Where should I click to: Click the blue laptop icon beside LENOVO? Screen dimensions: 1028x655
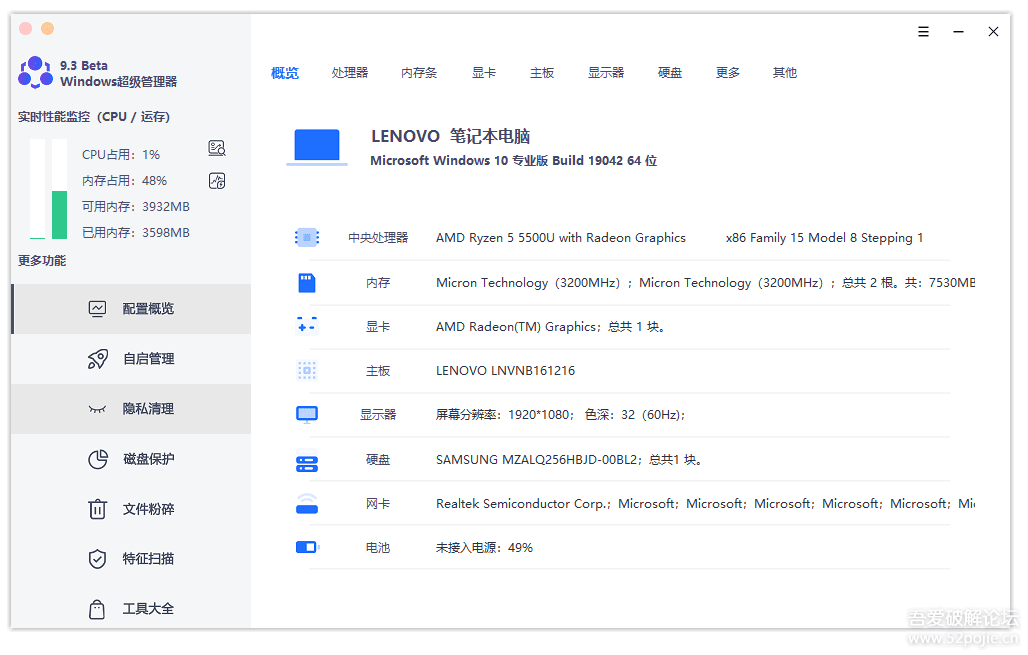[317, 147]
